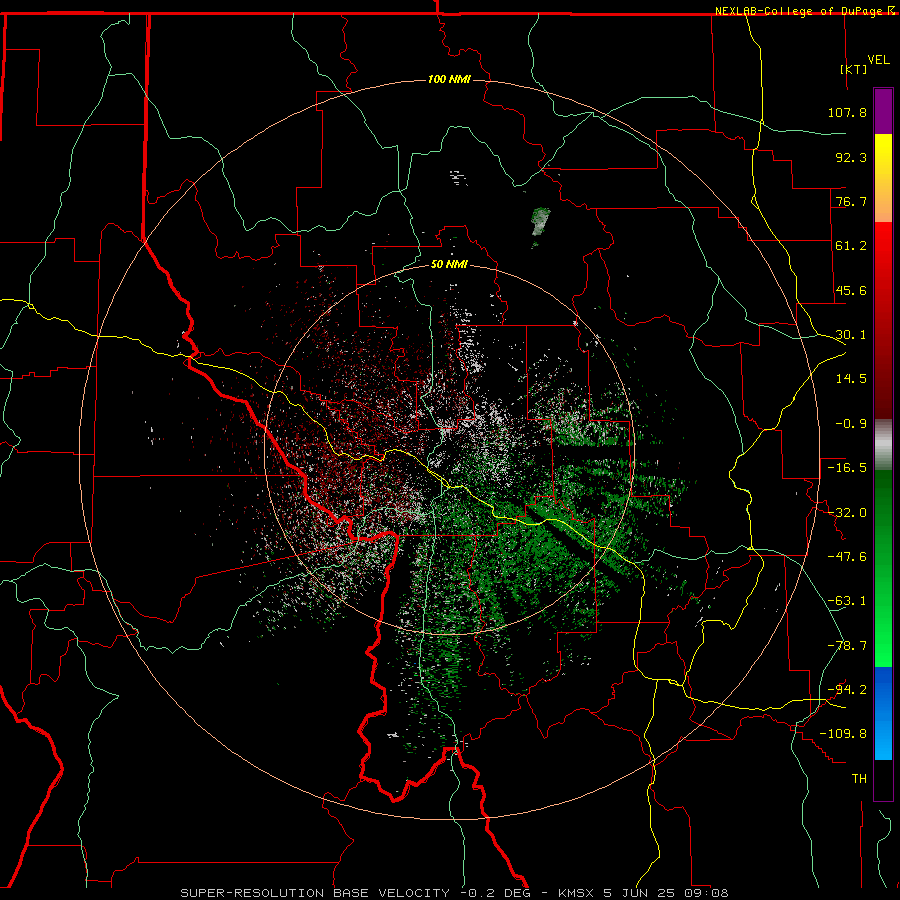
Task: Click the 76.7 legend value
Action: coord(851,201)
